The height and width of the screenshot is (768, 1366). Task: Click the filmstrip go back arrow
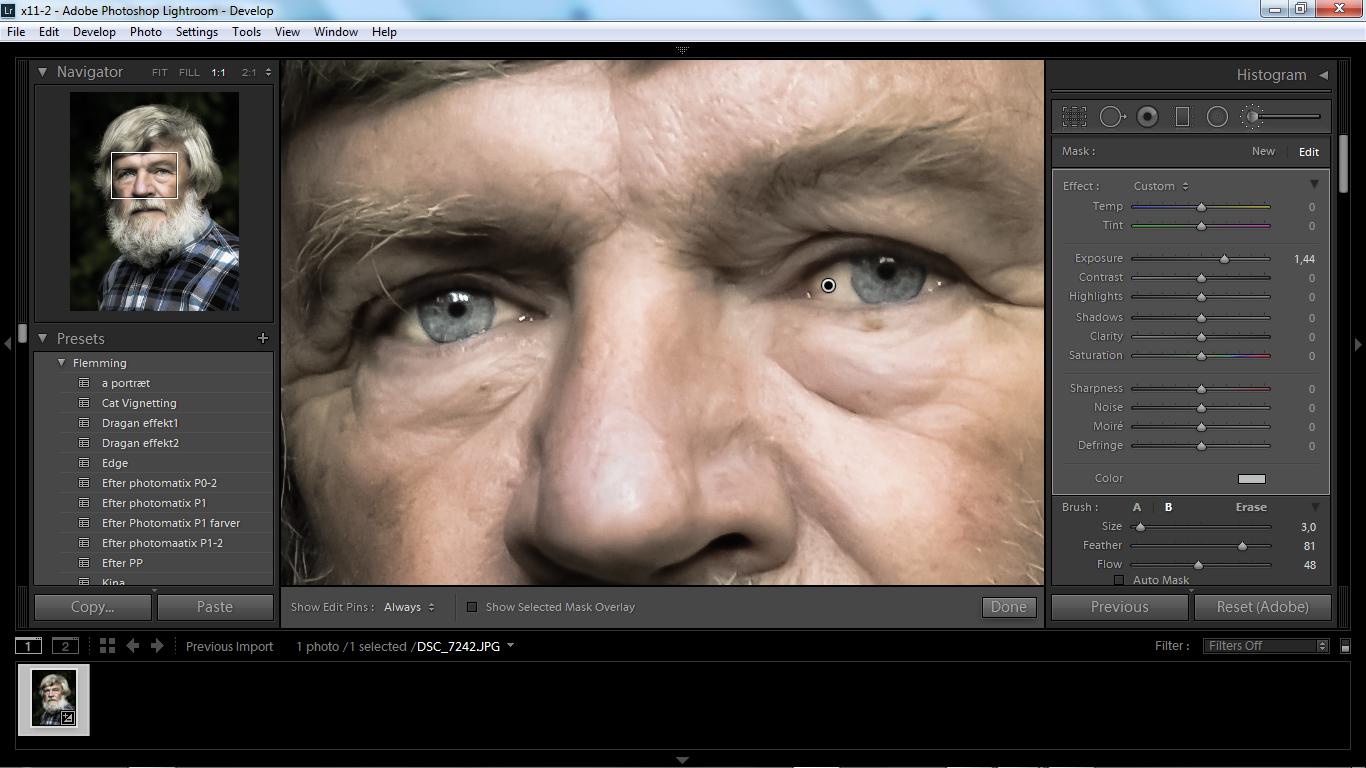132,646
